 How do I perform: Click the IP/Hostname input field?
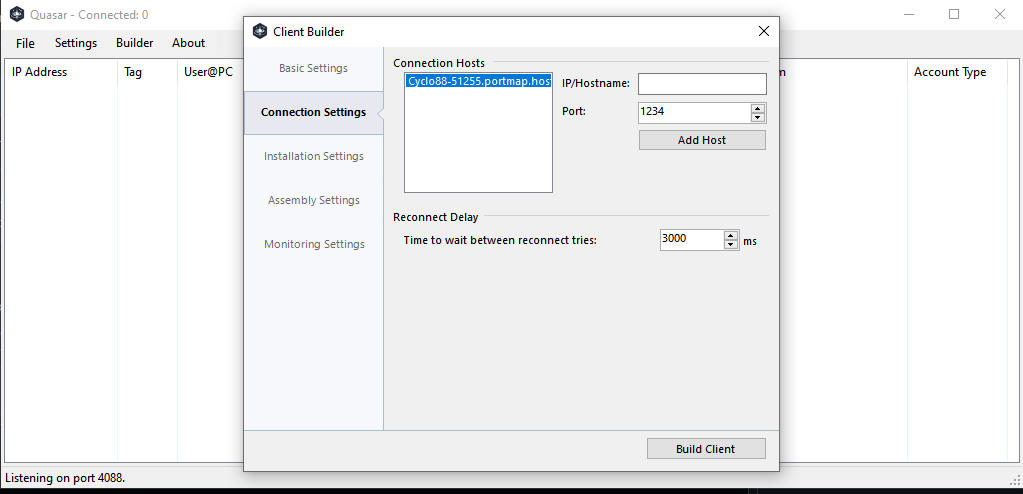702,84
